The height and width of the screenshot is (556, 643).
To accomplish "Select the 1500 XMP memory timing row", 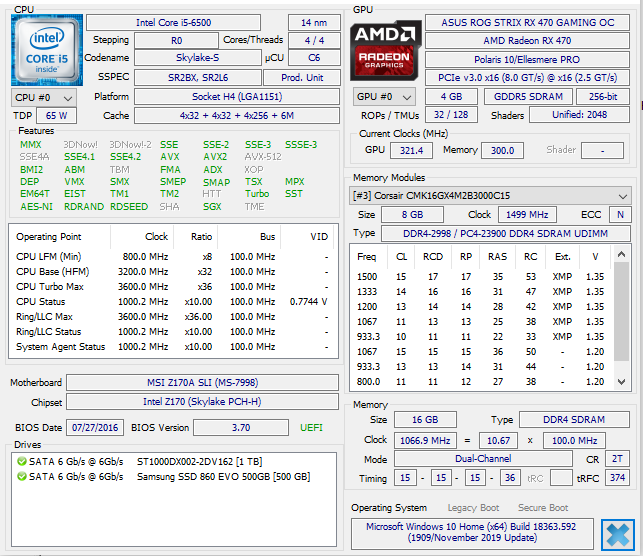I will pos(481,277).
